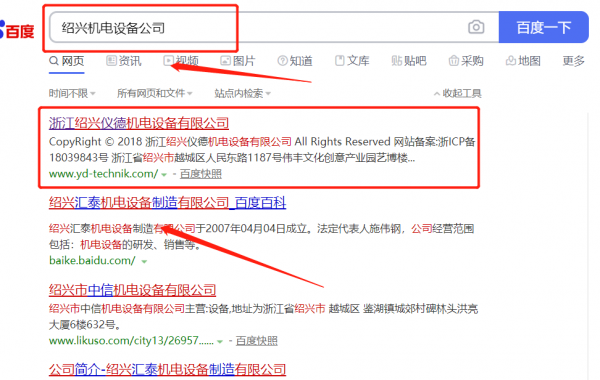Expand arrow next to baike.baidu.com/
600x380 pixels.
click(x=144, y=261)
